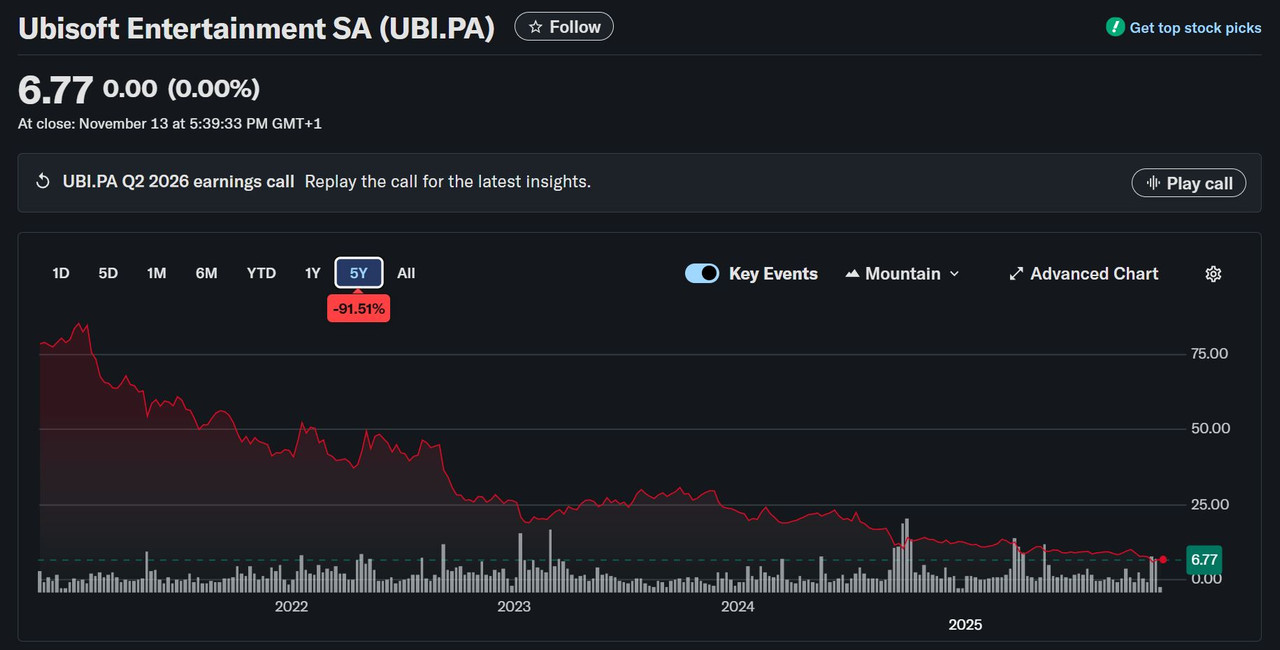Open the Mountain chart type dropdown
1280x650 pixels.
point(902,274)
